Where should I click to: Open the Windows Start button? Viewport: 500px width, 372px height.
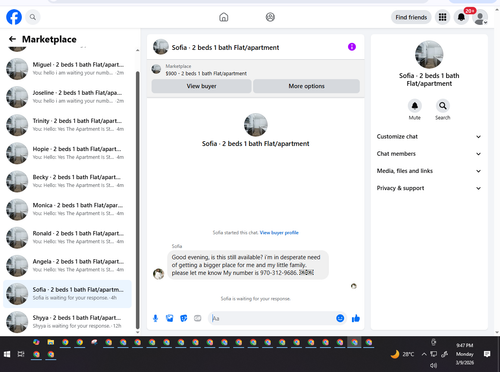(x=7, y=354)
